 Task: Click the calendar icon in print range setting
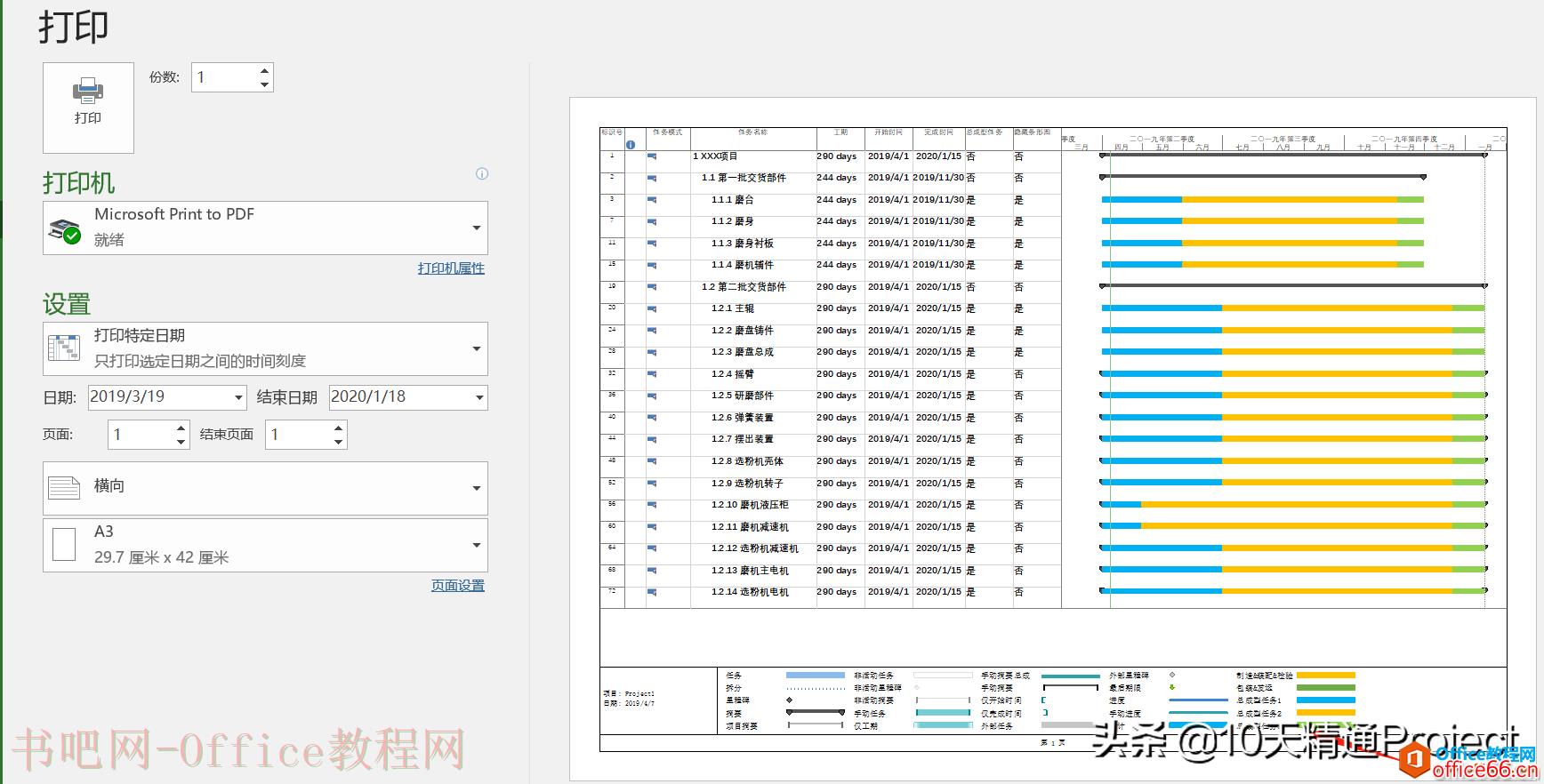tap(64, 348)
